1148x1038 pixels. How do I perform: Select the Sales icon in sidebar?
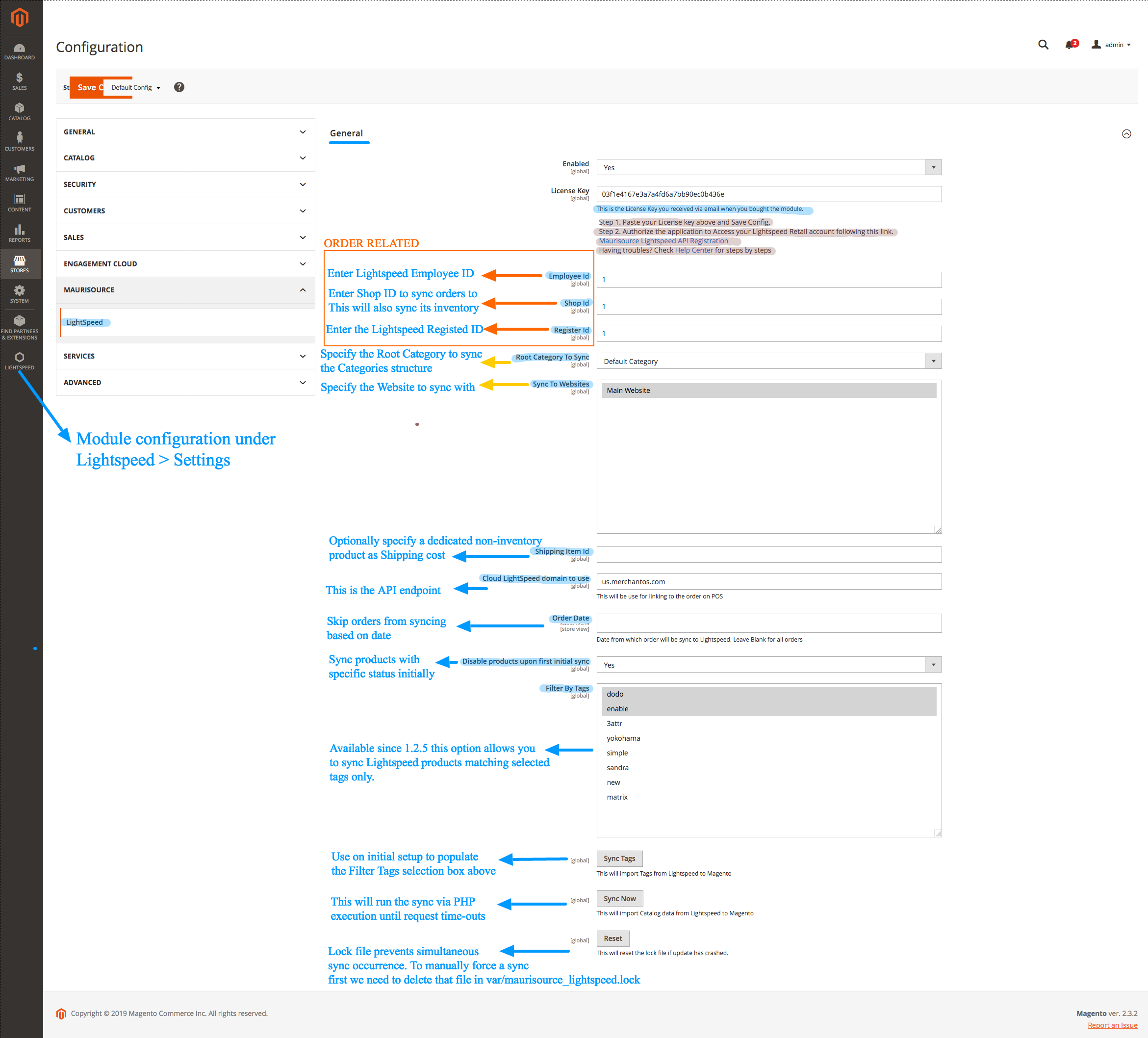(19, 80)
